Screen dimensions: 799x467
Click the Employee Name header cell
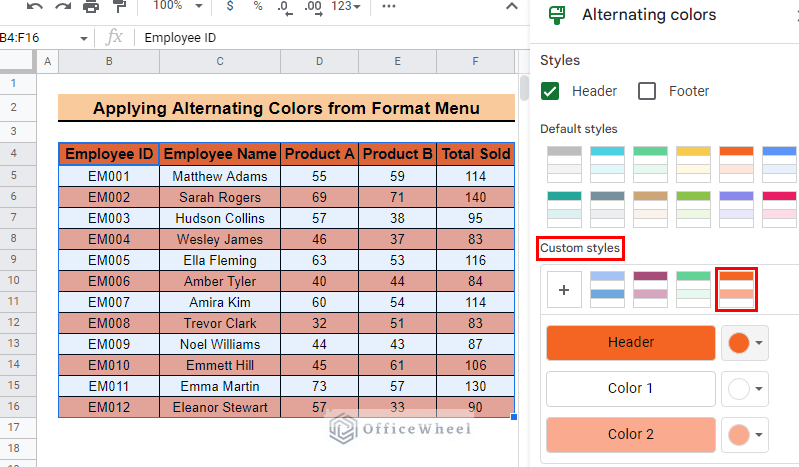pyautogui.click(x=220, y=154)
